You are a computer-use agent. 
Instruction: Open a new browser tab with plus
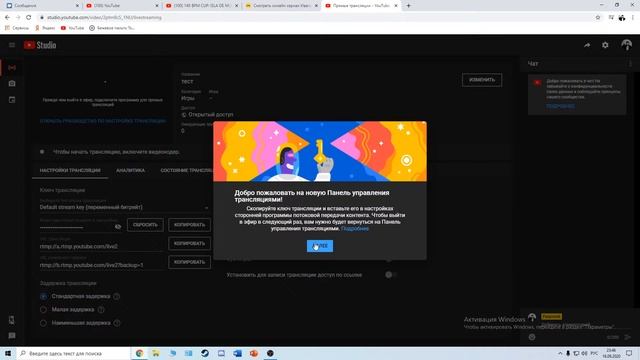(x=408, y=6)
